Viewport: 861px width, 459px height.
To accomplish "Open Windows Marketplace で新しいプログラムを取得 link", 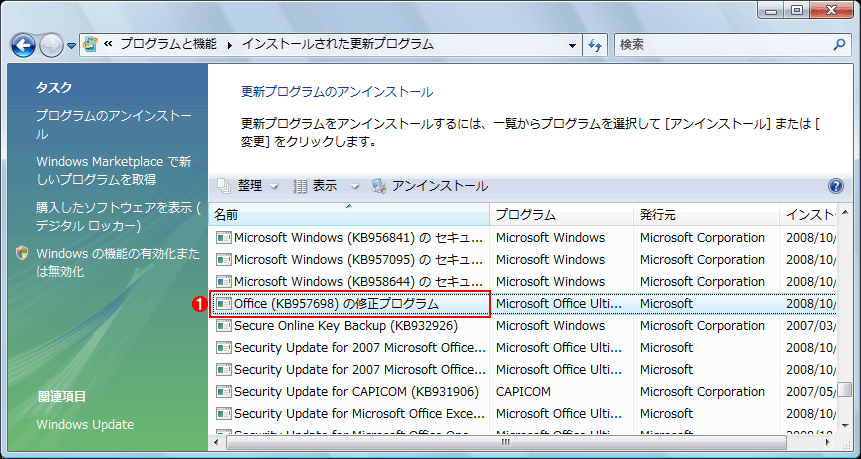I will click(114, 170).
